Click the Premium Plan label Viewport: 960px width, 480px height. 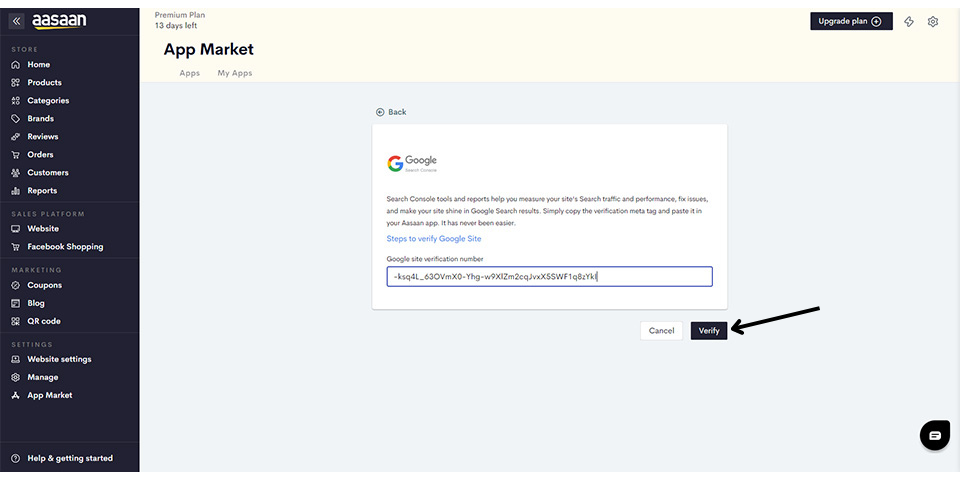[180, 15]
